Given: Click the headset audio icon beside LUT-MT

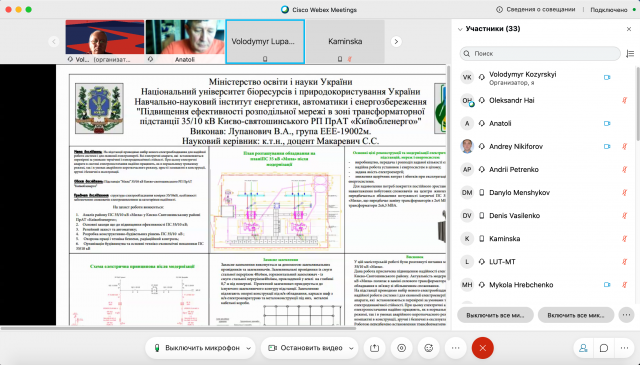Looking at the screenshot, I should 482,262.
